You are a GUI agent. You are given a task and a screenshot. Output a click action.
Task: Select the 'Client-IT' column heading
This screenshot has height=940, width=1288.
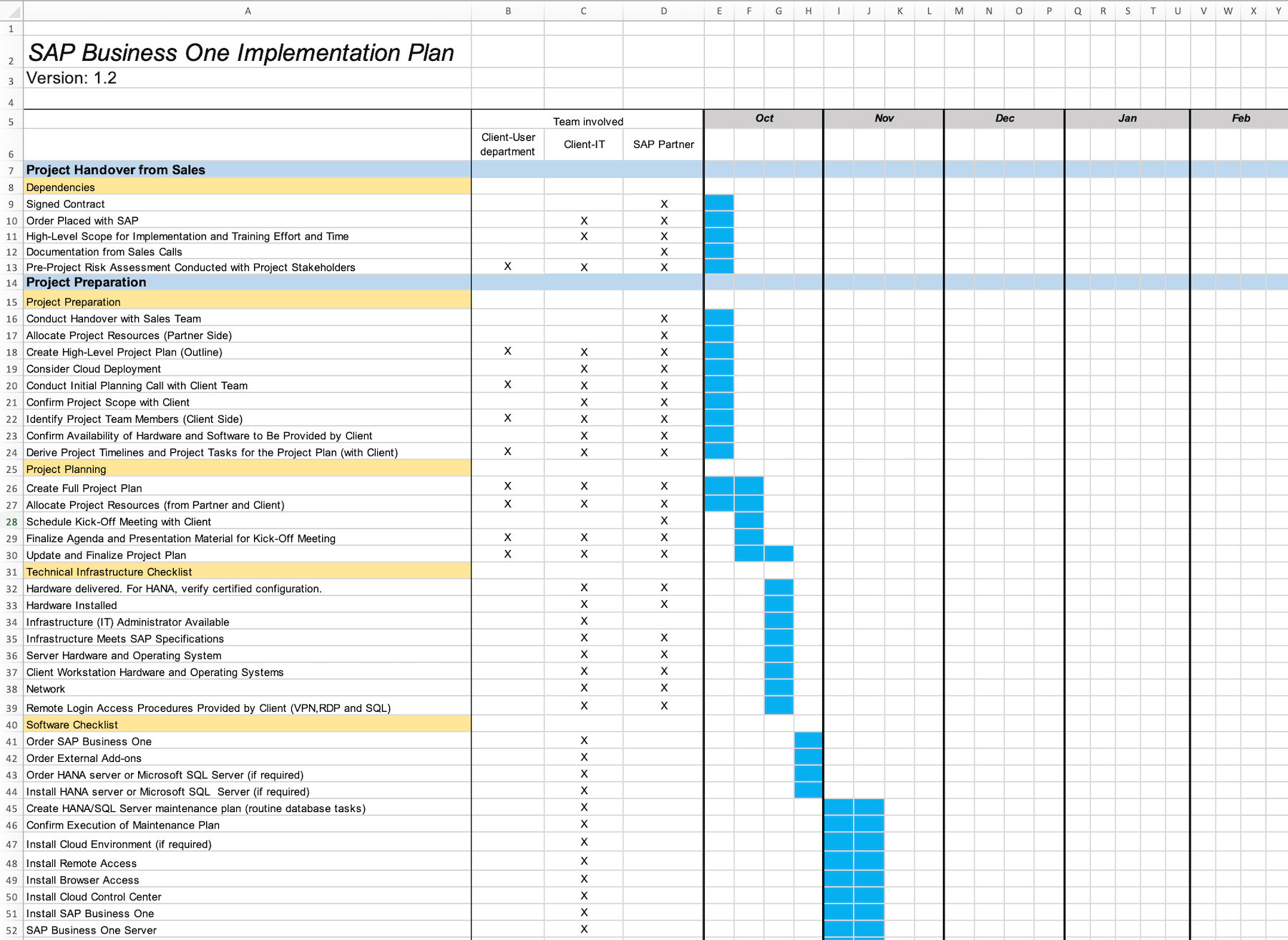583,145
